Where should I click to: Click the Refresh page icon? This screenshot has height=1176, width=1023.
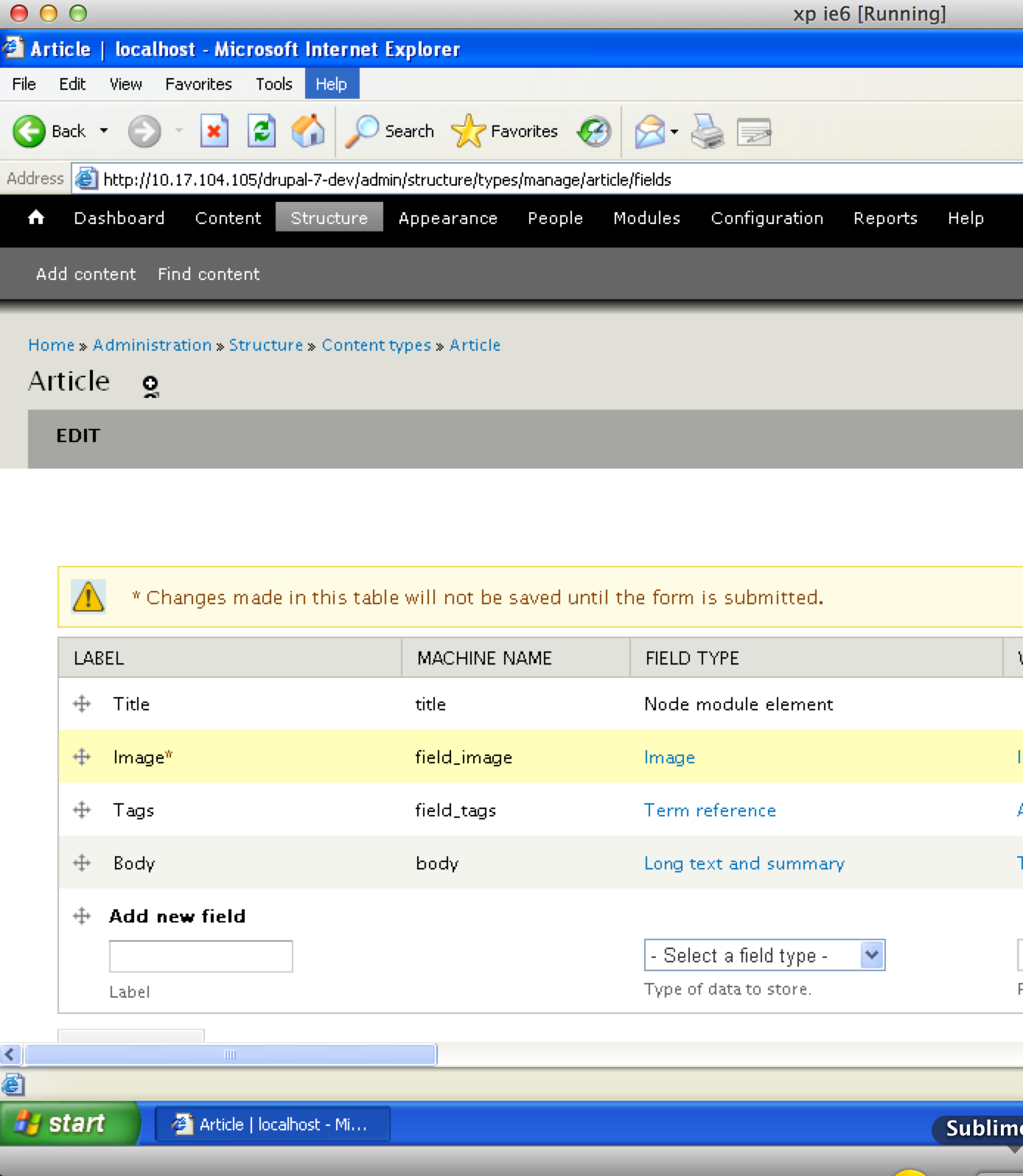click(262, 132)
